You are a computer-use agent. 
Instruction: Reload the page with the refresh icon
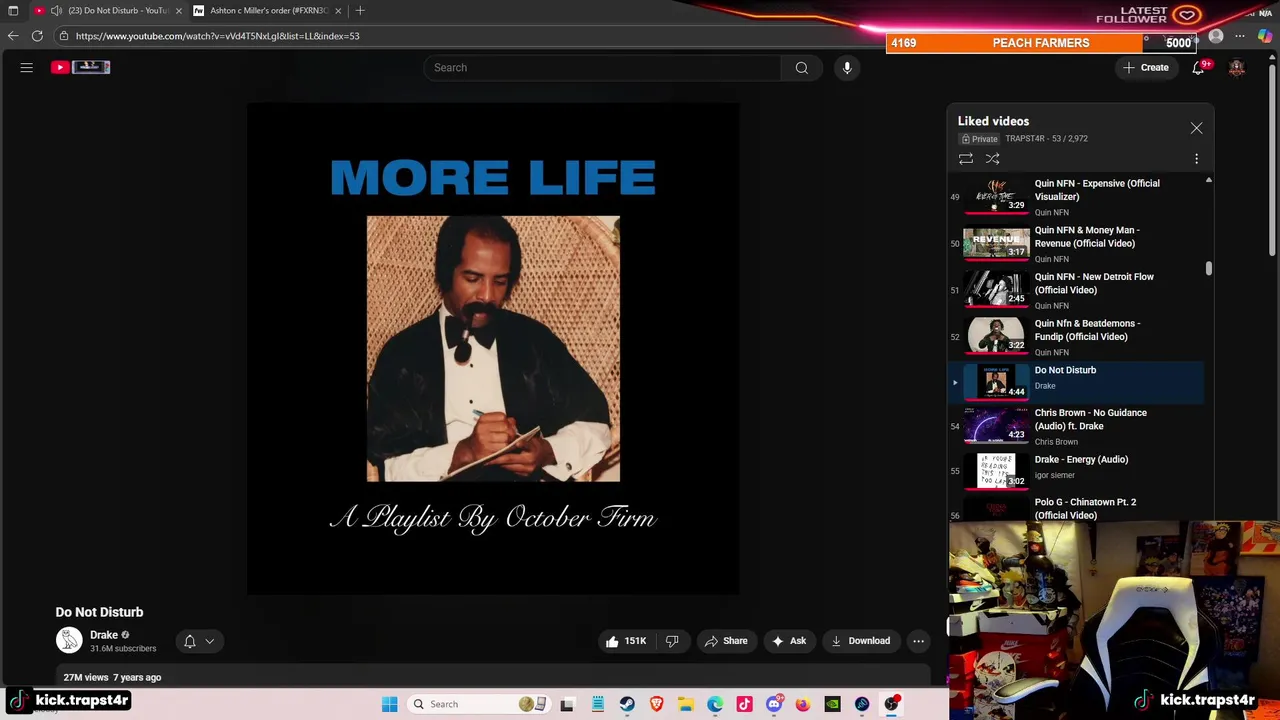click(x=37, y=36)
